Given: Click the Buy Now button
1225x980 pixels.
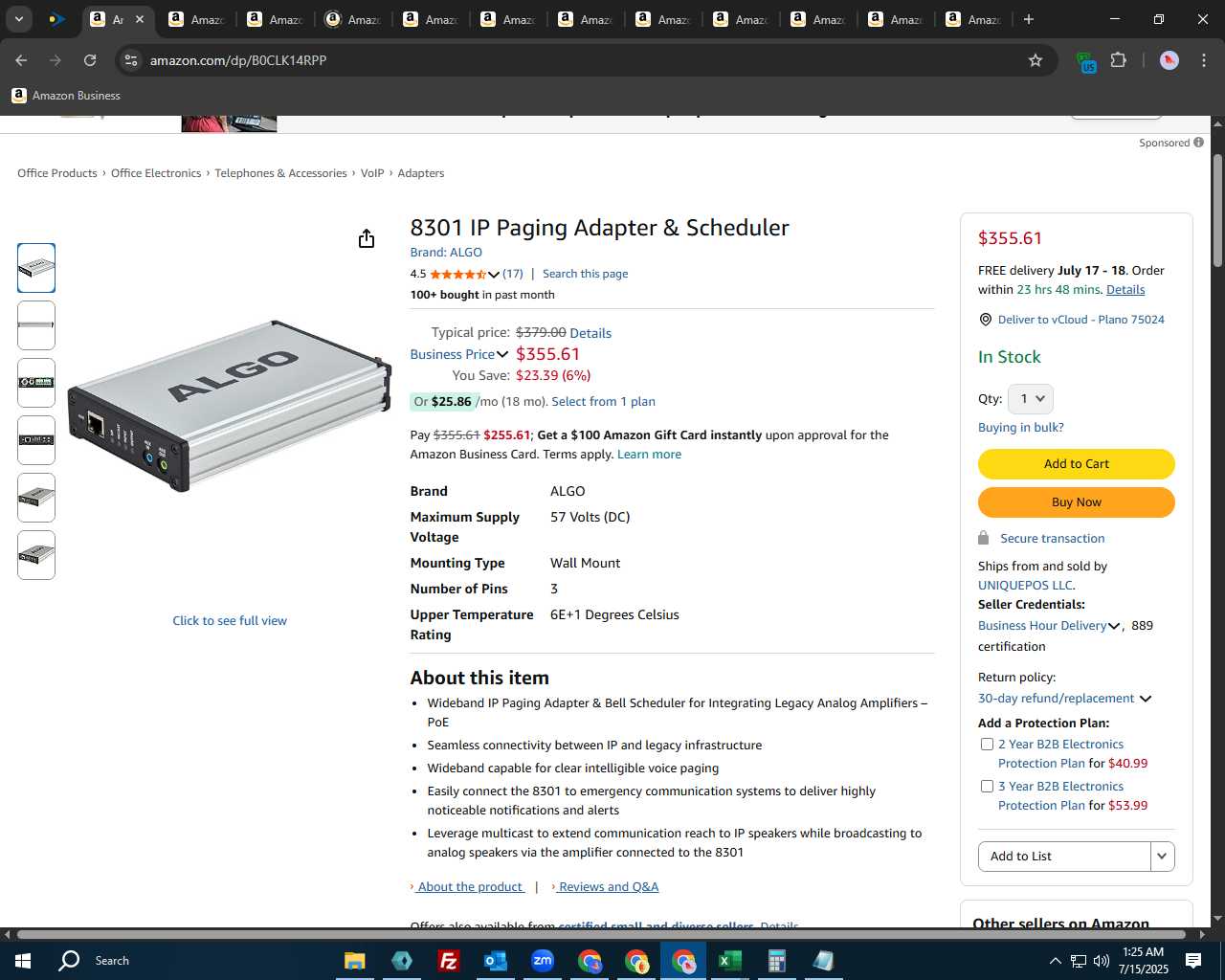Looking at the screenshot, I should [1076, 502].
